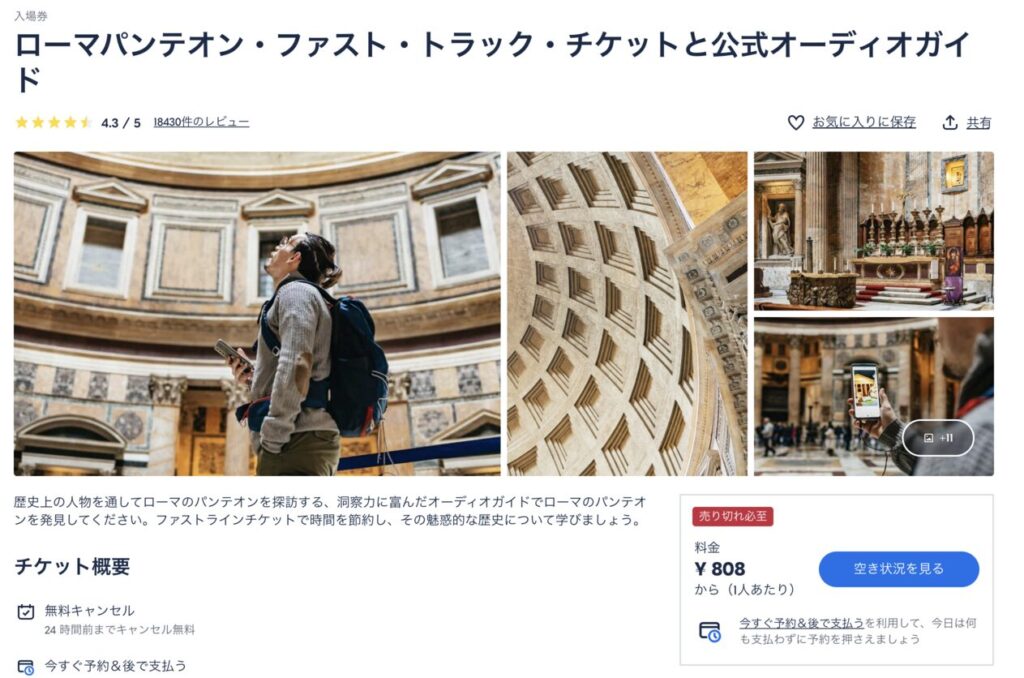Click the star rating icons
1024x678 pixels.
[54, 122]
